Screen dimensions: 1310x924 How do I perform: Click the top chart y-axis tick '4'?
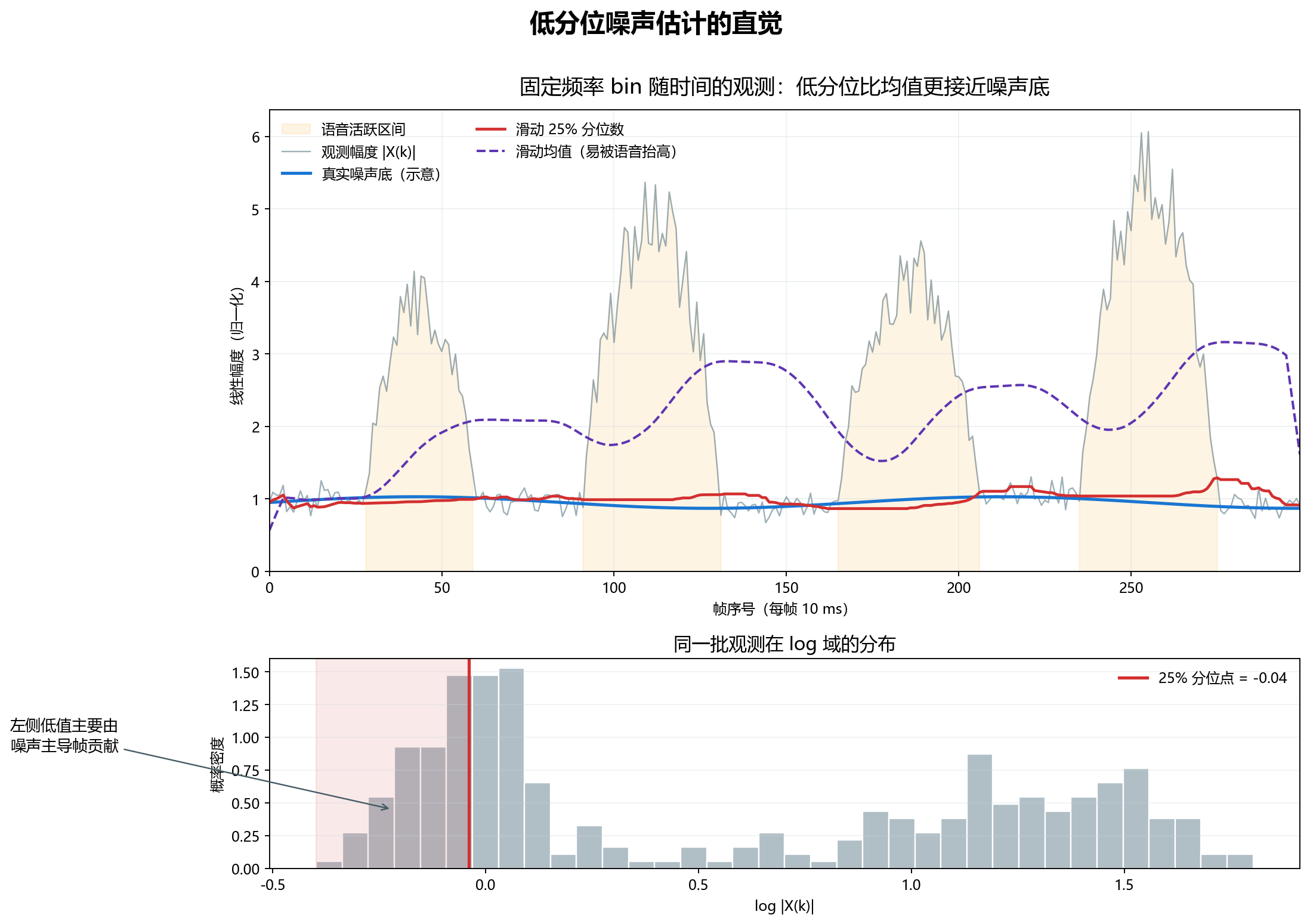(x=256, y=282)
